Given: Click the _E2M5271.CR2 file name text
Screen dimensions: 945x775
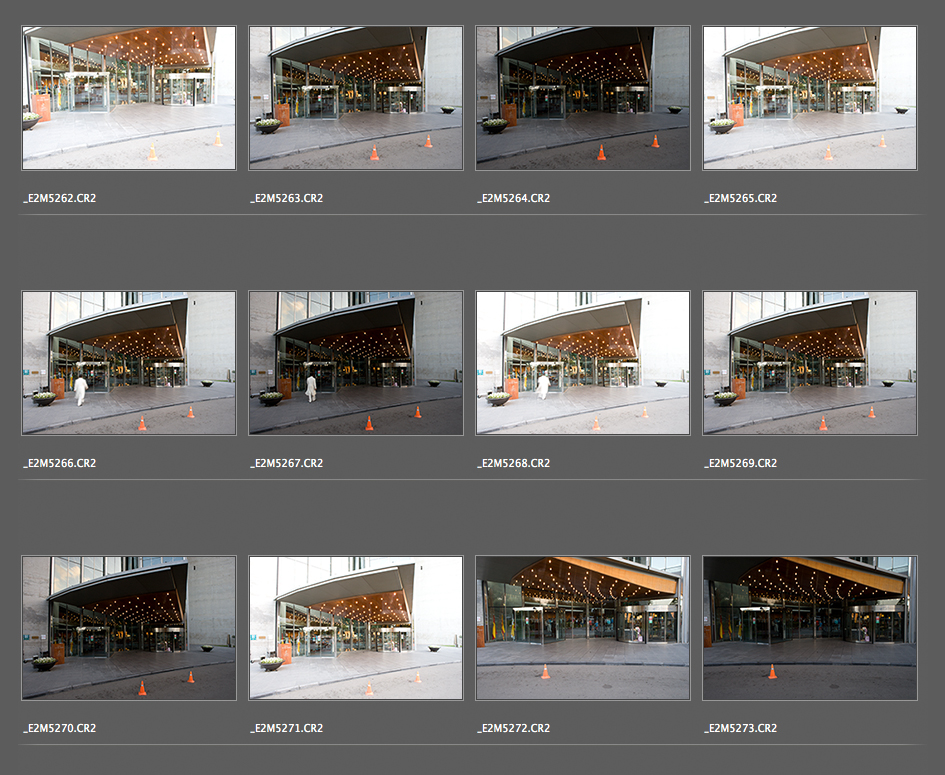Looking at the screenshot, I should tap(286, 728).
